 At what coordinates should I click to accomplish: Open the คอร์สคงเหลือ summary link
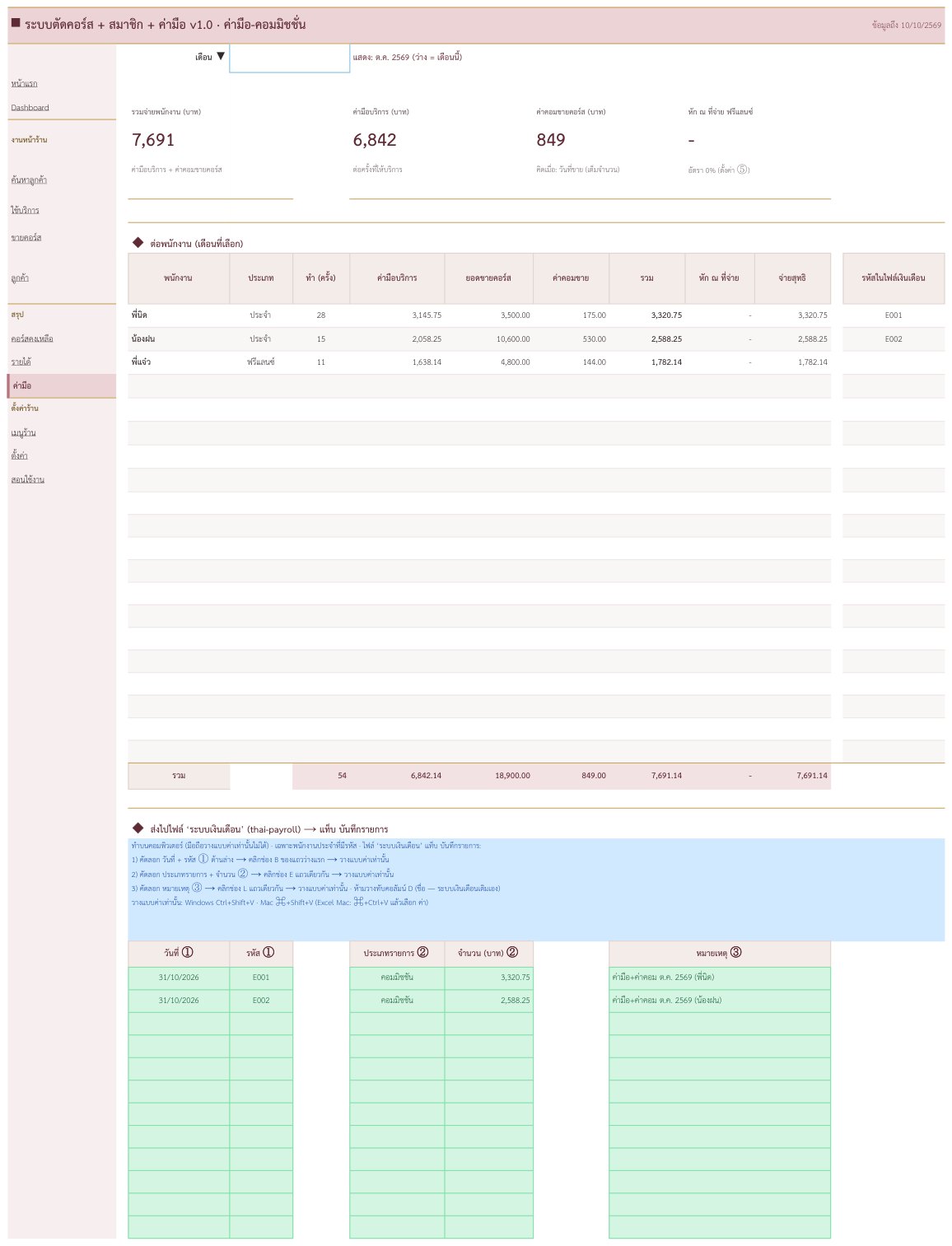point(32,339)
